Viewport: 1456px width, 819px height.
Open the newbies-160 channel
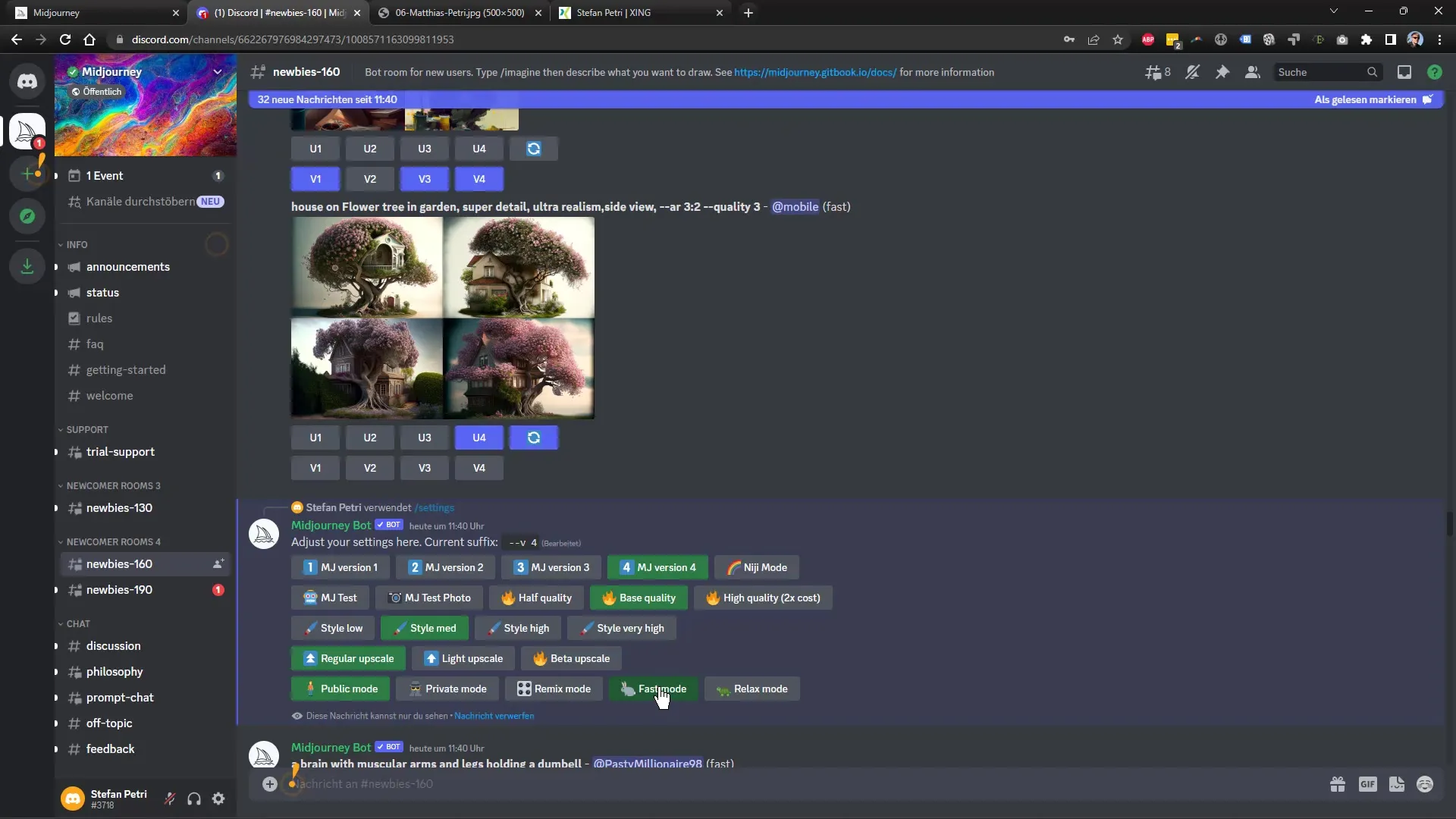tap(119, 563)
